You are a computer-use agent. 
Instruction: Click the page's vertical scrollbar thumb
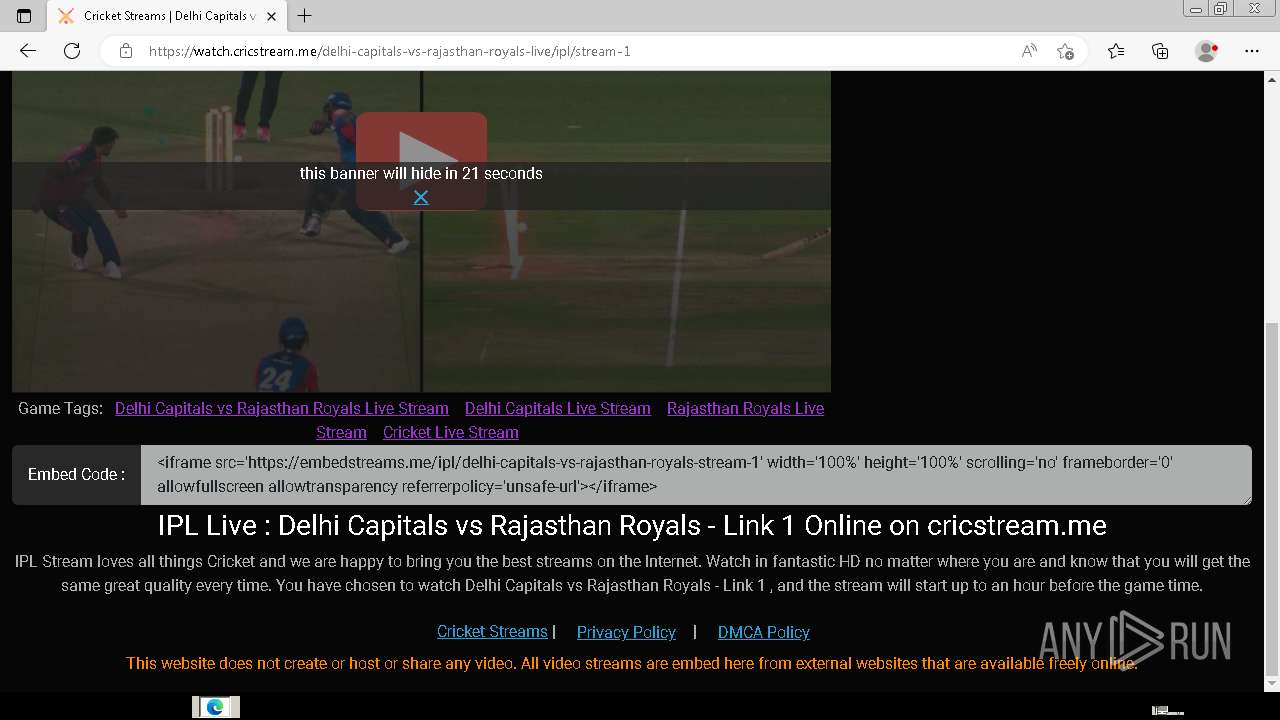(x=1272, y=498)
